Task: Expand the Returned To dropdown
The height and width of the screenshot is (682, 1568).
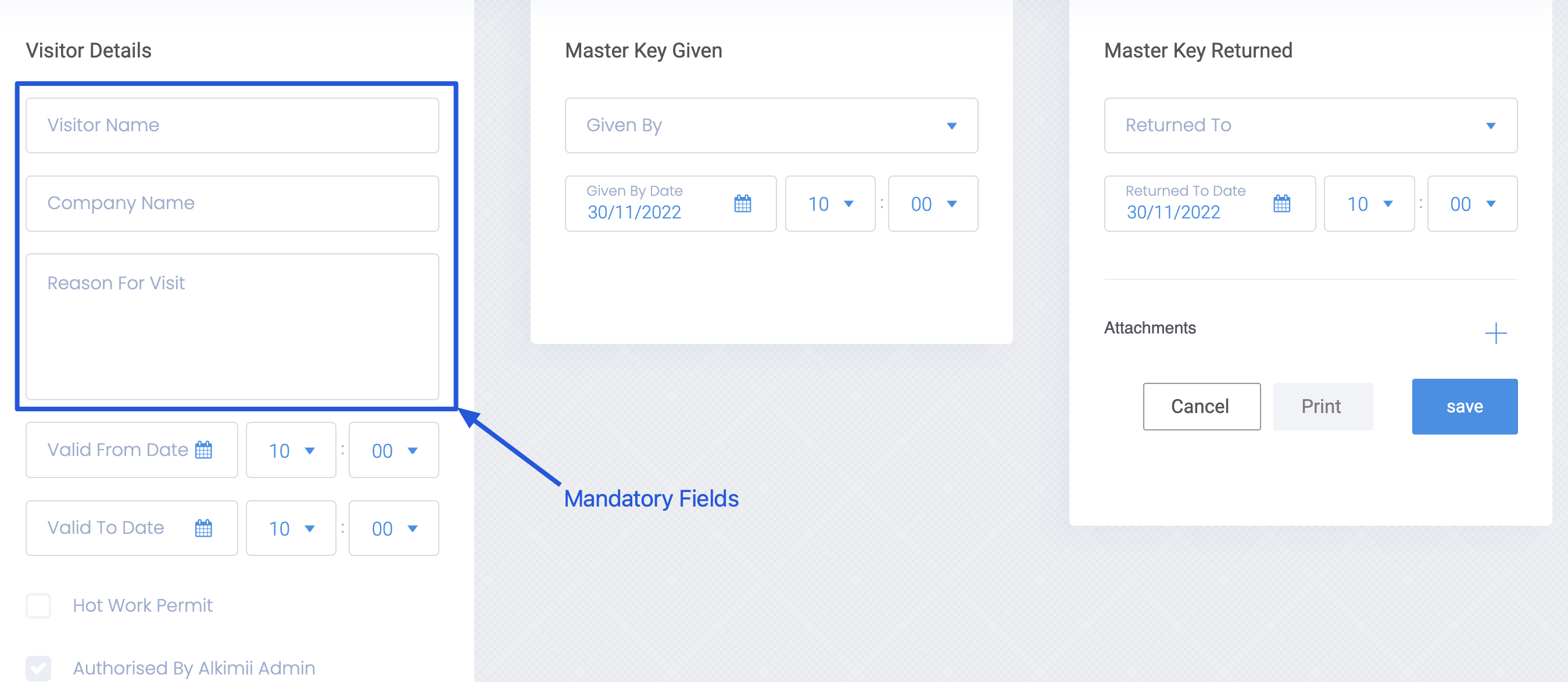Action: 1310,125
